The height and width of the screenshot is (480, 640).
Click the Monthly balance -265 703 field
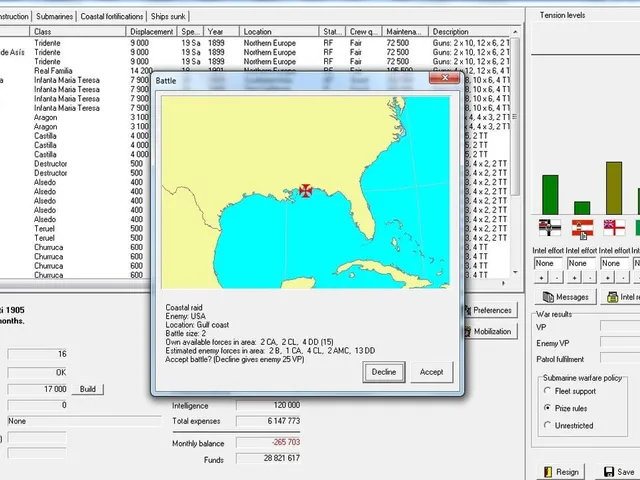coord(268,442)
